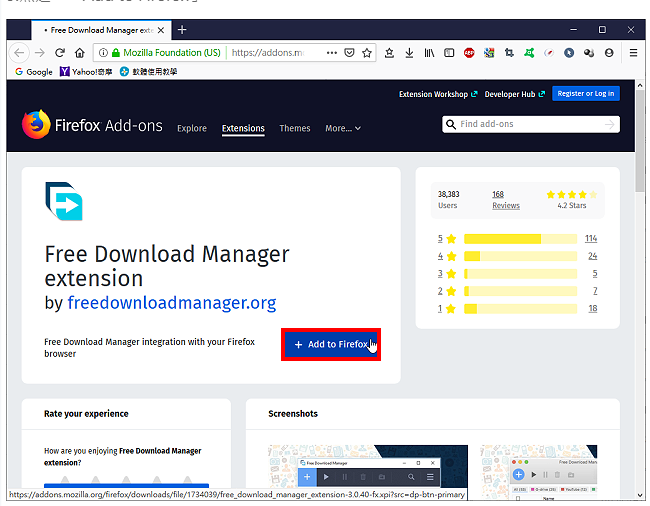The height and width of the screenshot is (506, 650).
Task: Click Add to Firefox button
Action: [x=331, y=344]
